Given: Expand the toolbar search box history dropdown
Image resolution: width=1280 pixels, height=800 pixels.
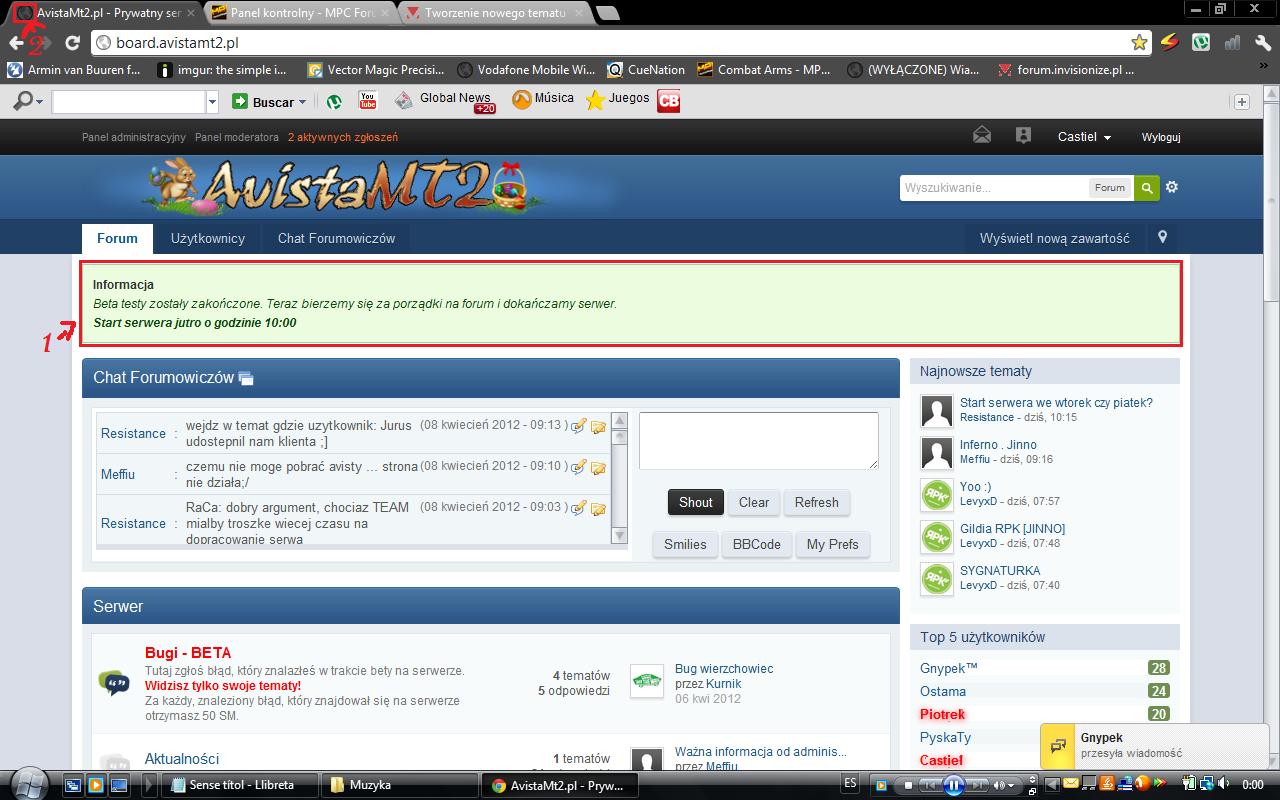Looking at the screenshot, I should pyautogui.click(x=212, y=102).
